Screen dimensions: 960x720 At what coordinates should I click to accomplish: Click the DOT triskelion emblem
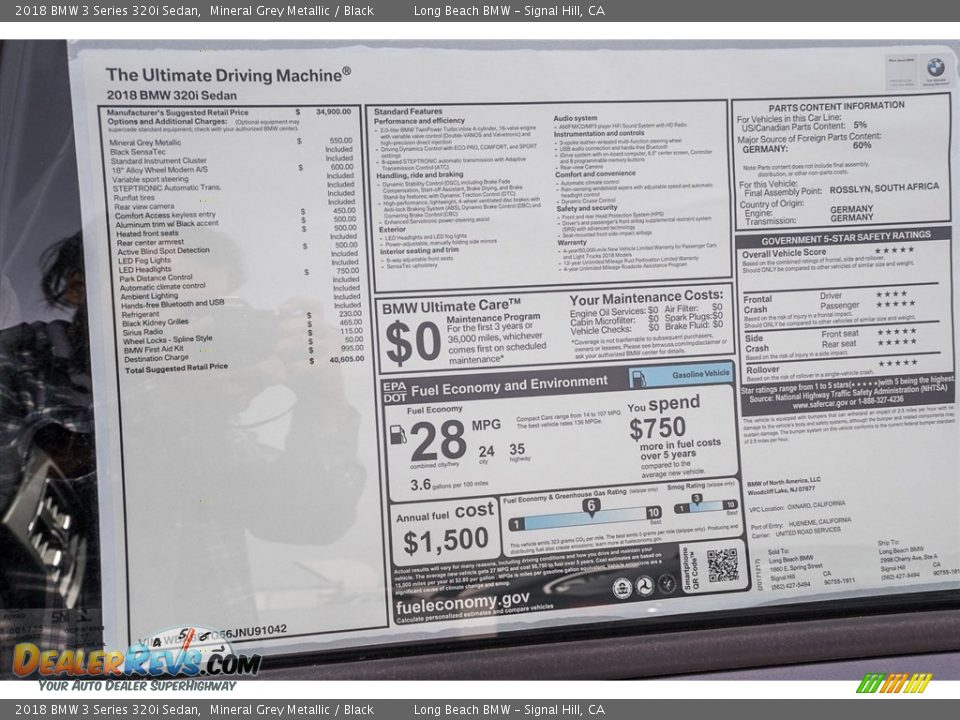point(645,586)
